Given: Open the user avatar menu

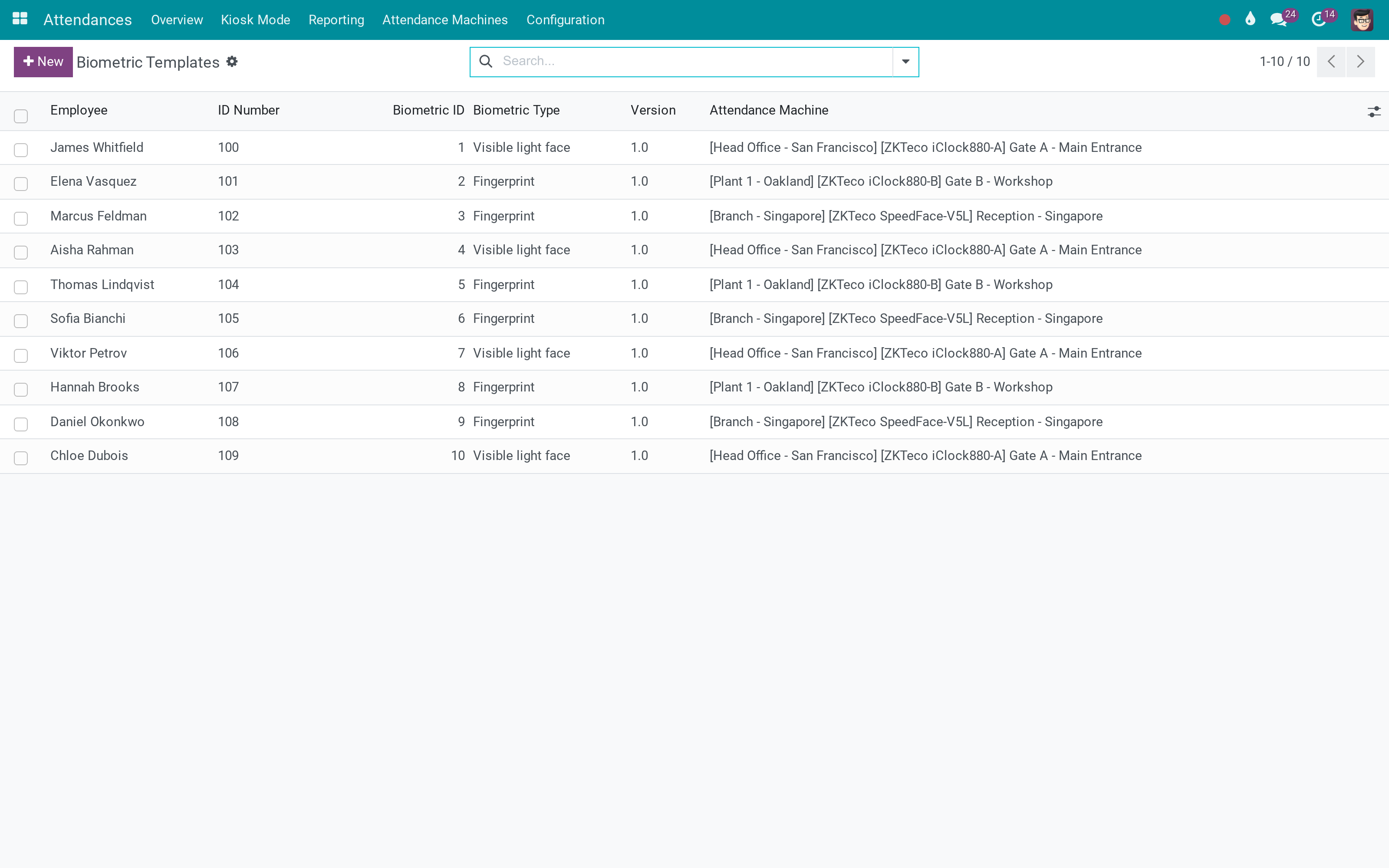Looking at the screenshot, I should click(x=1362, y=20).
